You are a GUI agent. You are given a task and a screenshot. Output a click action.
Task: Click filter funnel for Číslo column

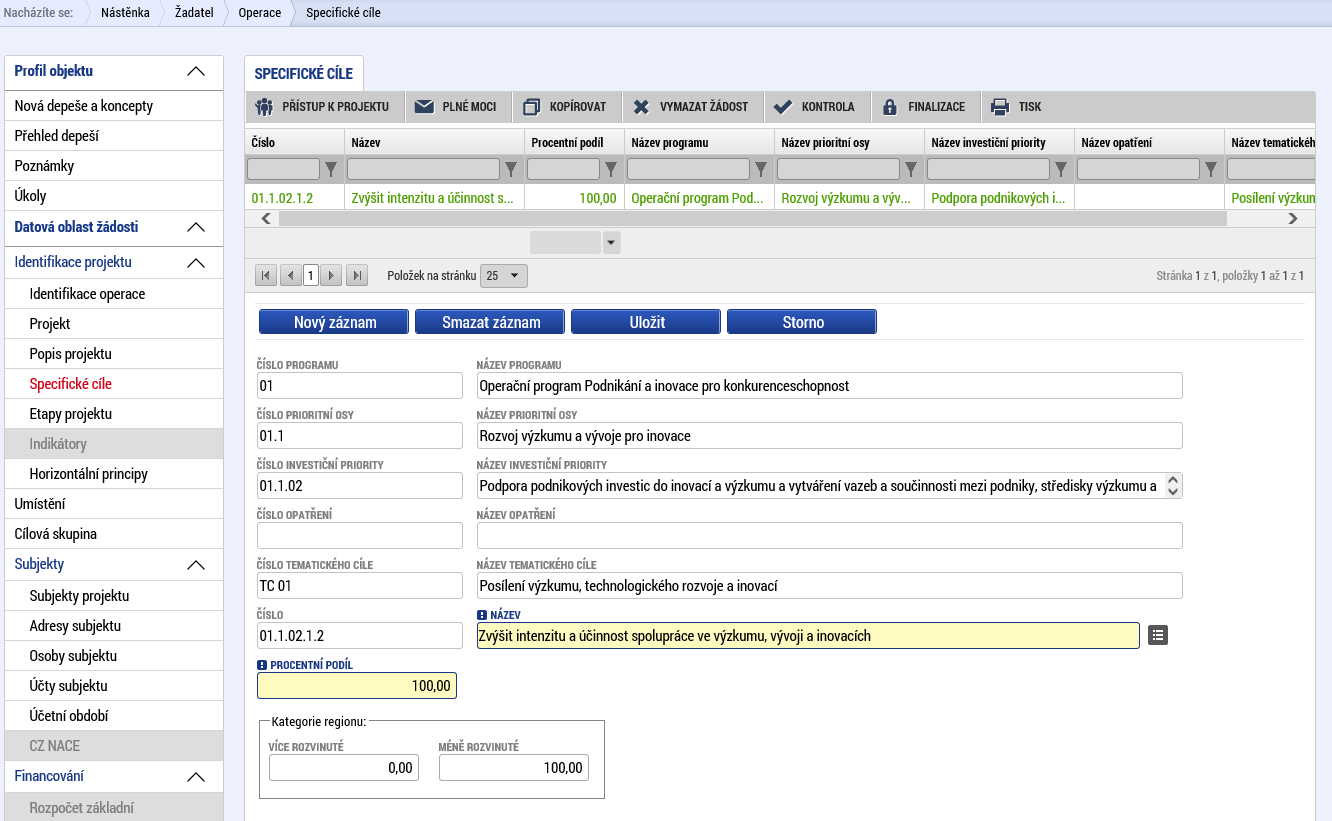pos(332,169)
